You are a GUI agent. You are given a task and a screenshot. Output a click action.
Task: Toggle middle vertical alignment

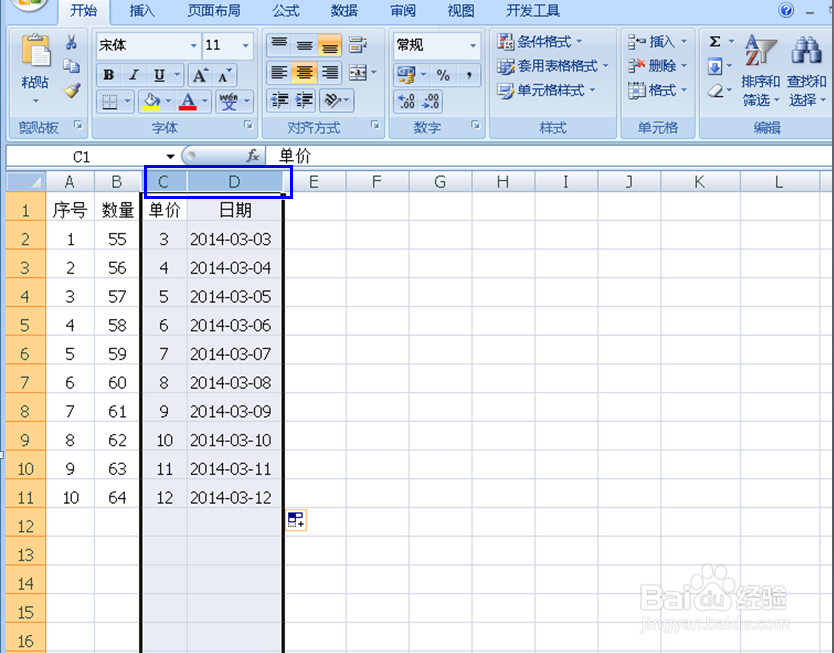tap(305, 45)
